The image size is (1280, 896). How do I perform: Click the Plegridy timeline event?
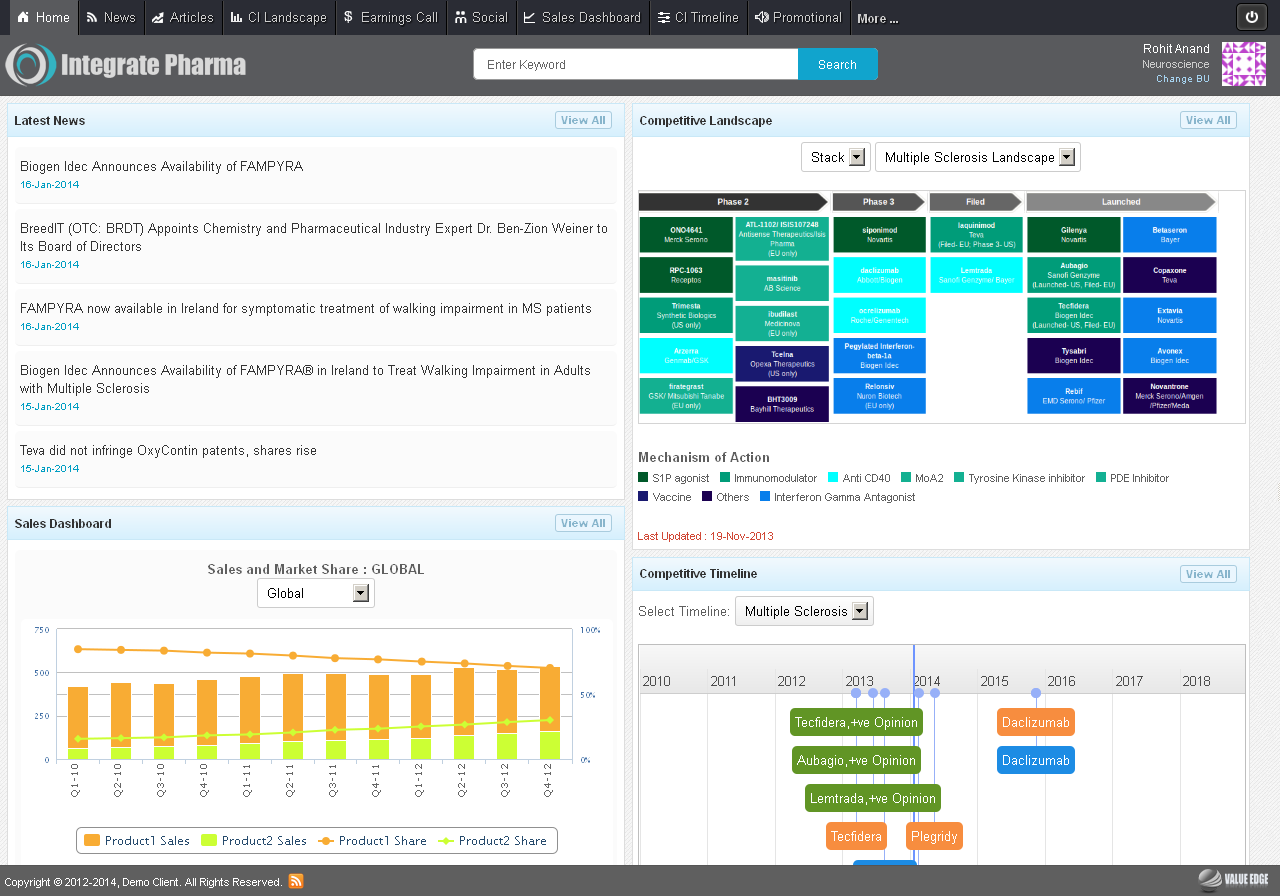click(x=934, y=836)
